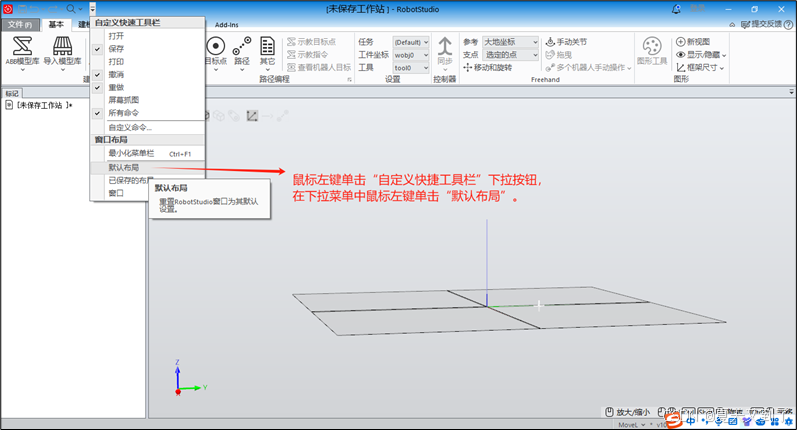Click the magnifier search icon in title bar
This screenshot has height=430, width=797.
coord(71,9)
